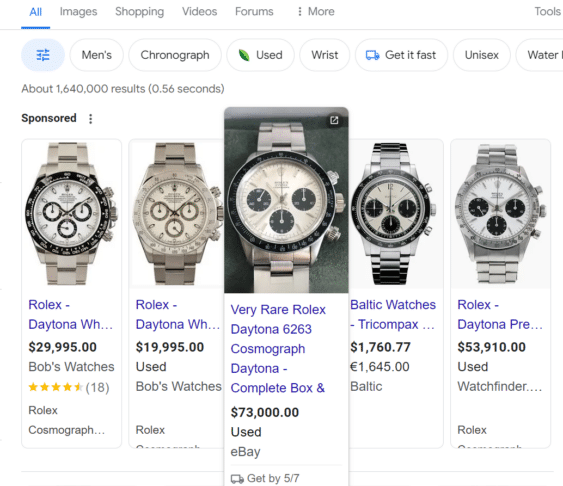Switch to the Images tab
Viewport: 563px width, 486px height.
tap(78, 12)
